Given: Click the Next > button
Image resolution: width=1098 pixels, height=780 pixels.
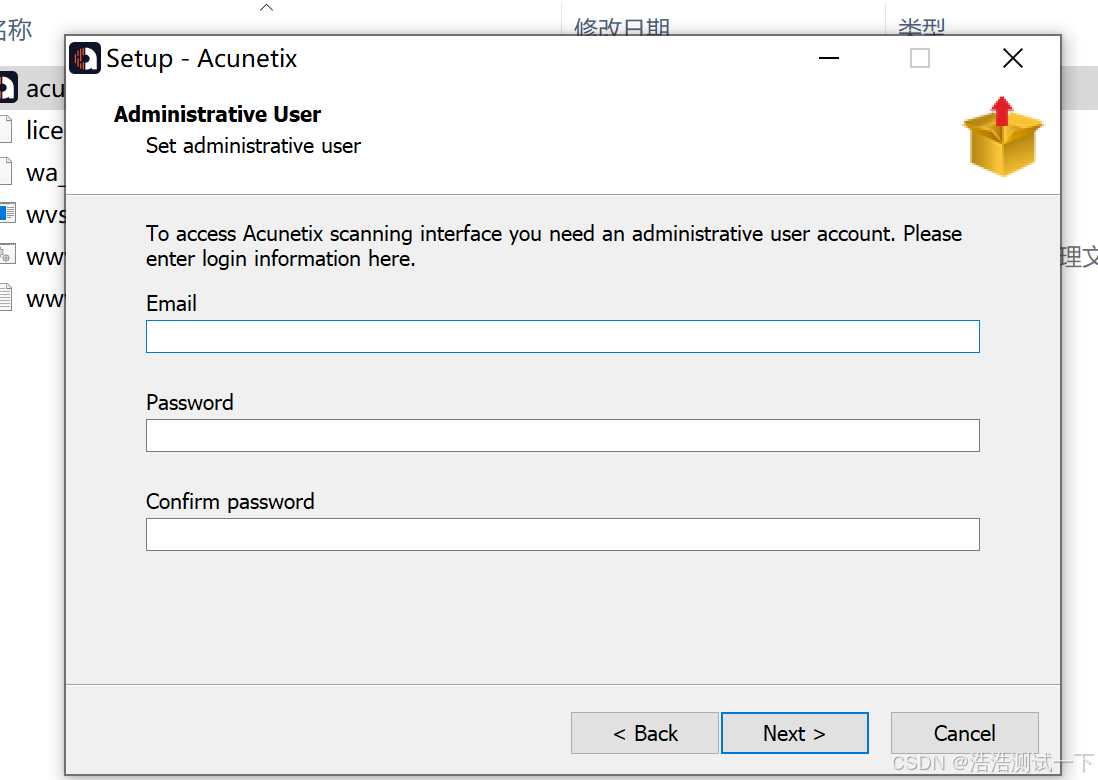Looking at the screenshot, I should (x=794, y=733).
